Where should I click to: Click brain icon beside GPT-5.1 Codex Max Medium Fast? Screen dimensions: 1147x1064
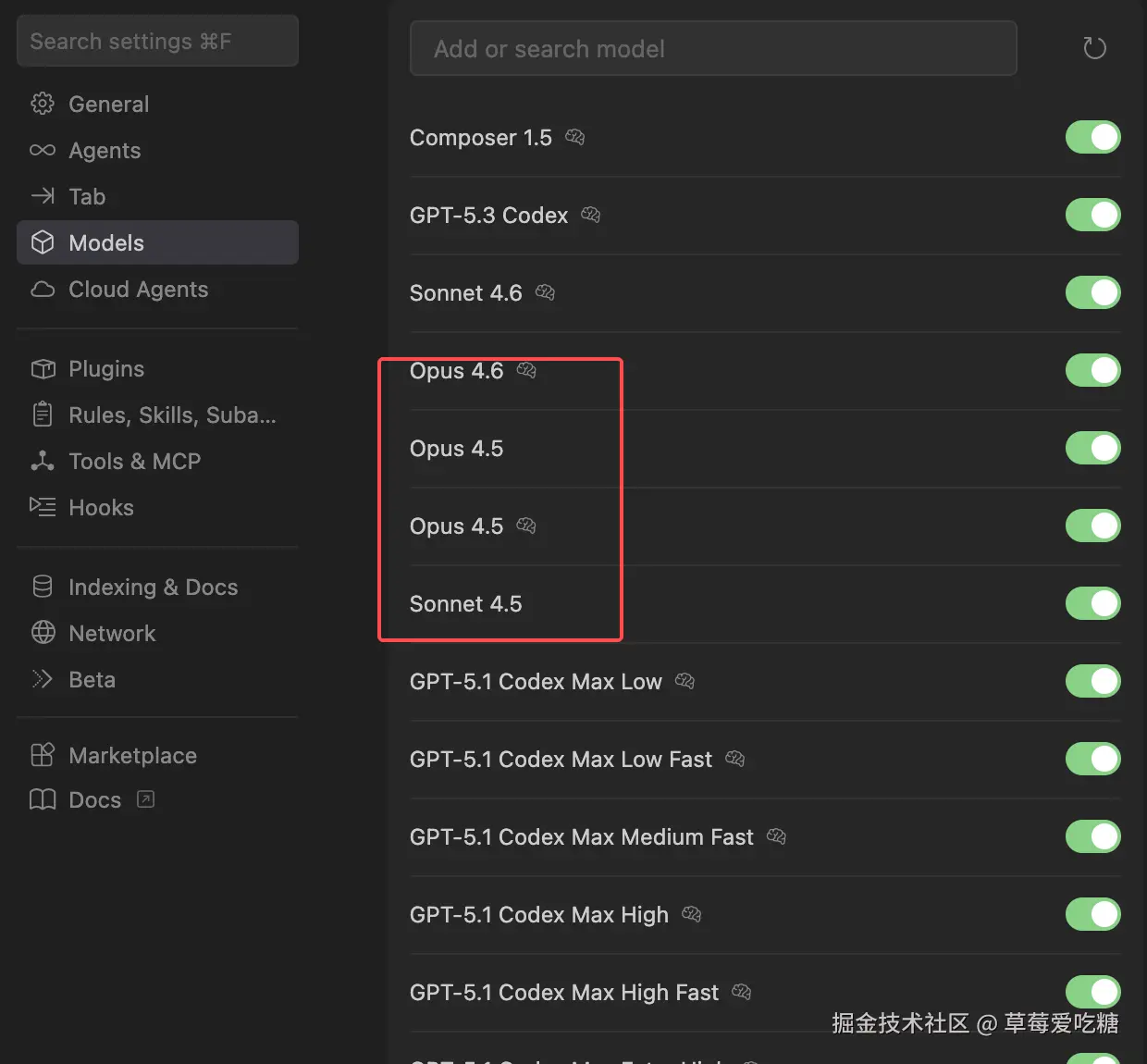(777, 836)
